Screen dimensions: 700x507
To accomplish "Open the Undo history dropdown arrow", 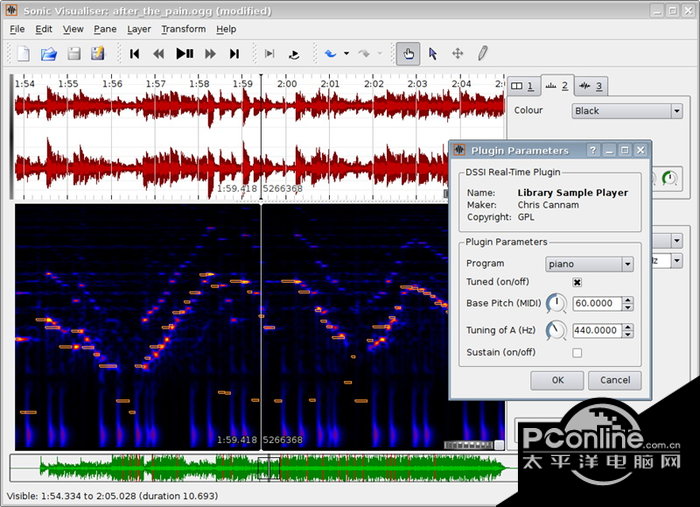I will pyautogui.click(x=346, y=53).
